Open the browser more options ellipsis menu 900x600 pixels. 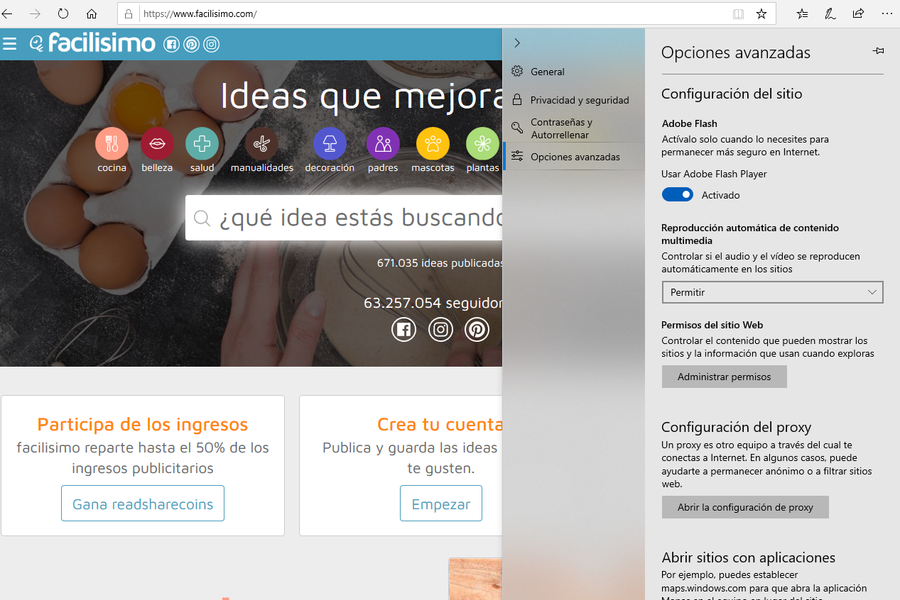885,14
